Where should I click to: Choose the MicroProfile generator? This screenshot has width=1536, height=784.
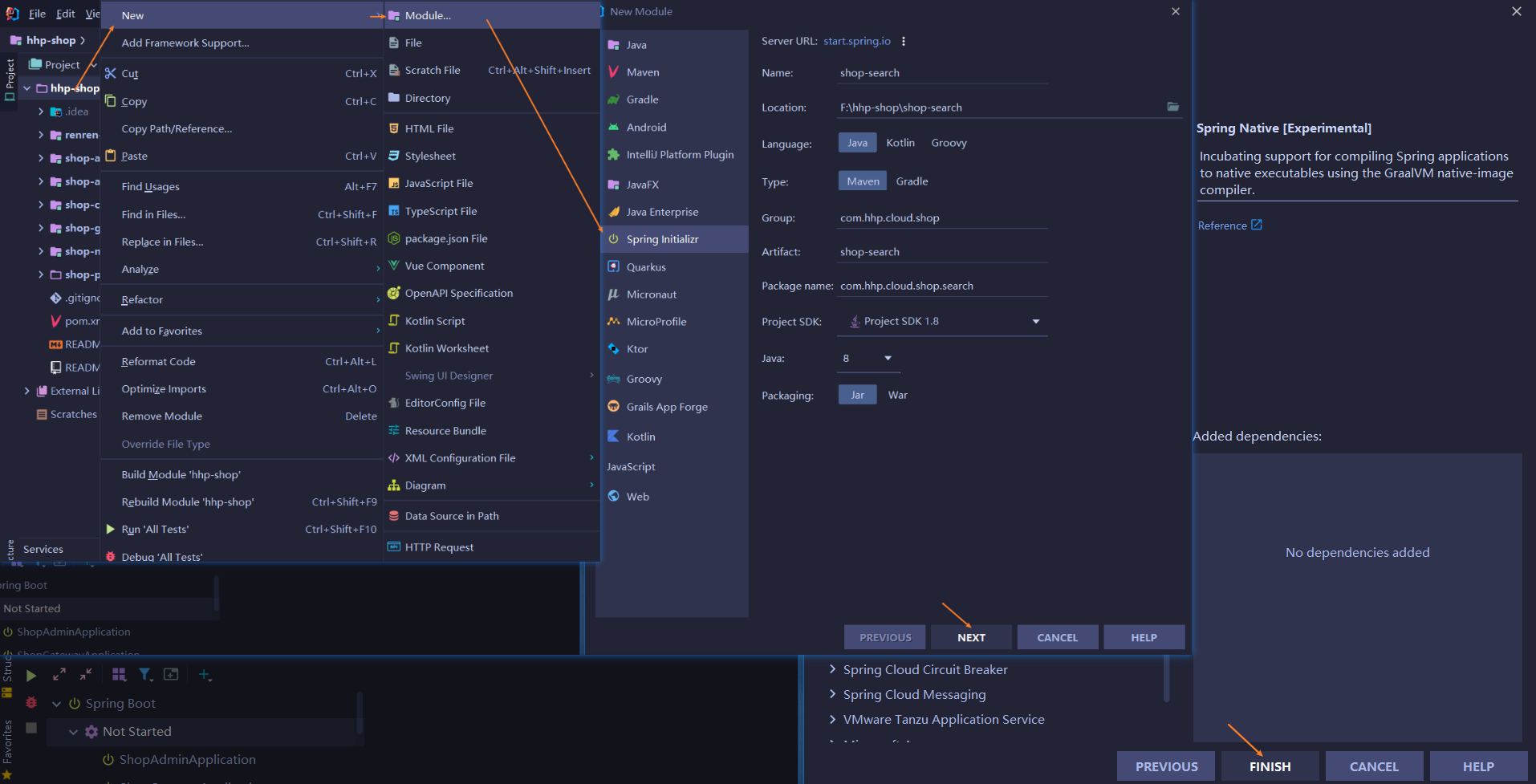point(674,322)
